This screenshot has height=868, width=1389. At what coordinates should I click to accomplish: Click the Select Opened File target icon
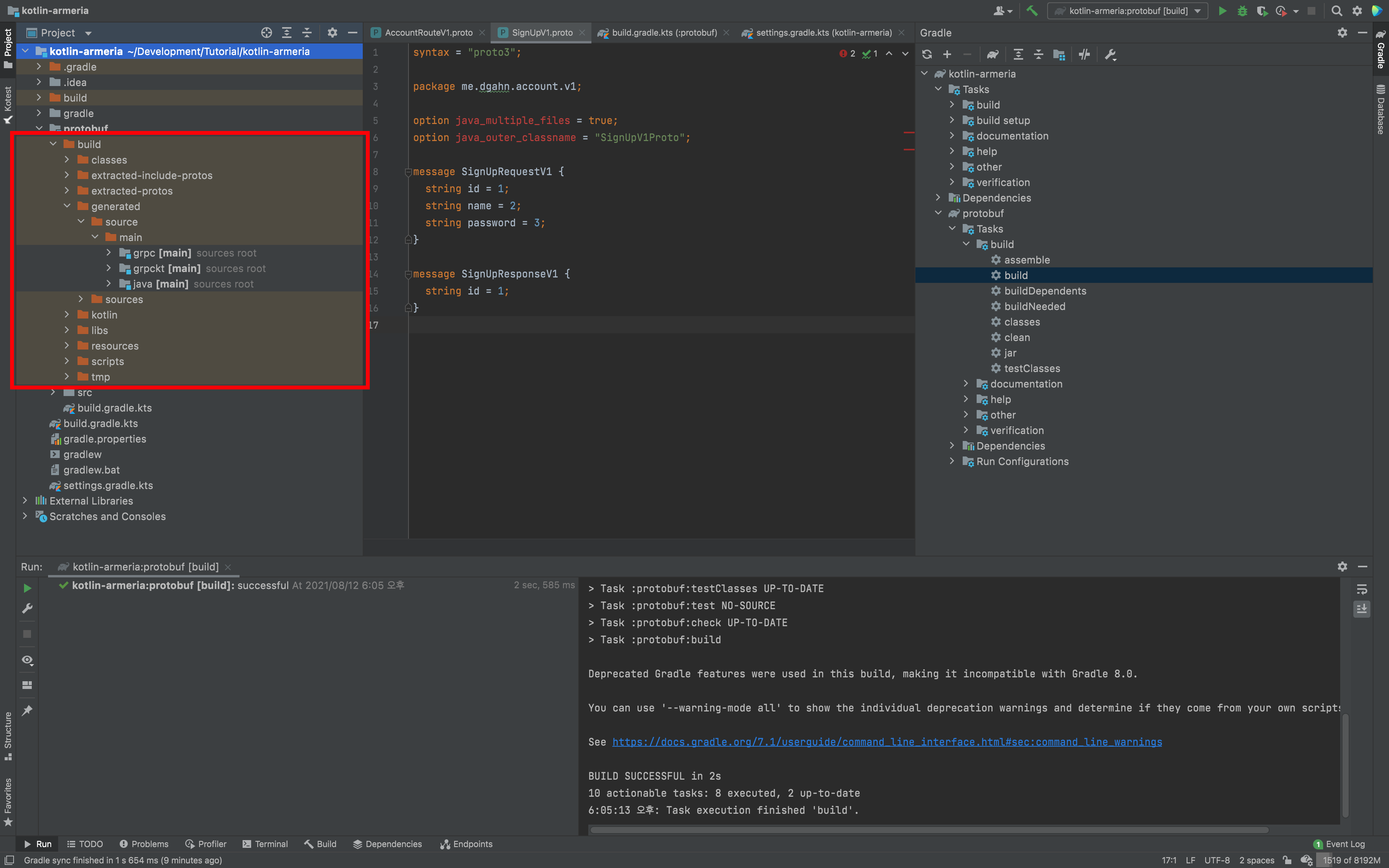266,33
